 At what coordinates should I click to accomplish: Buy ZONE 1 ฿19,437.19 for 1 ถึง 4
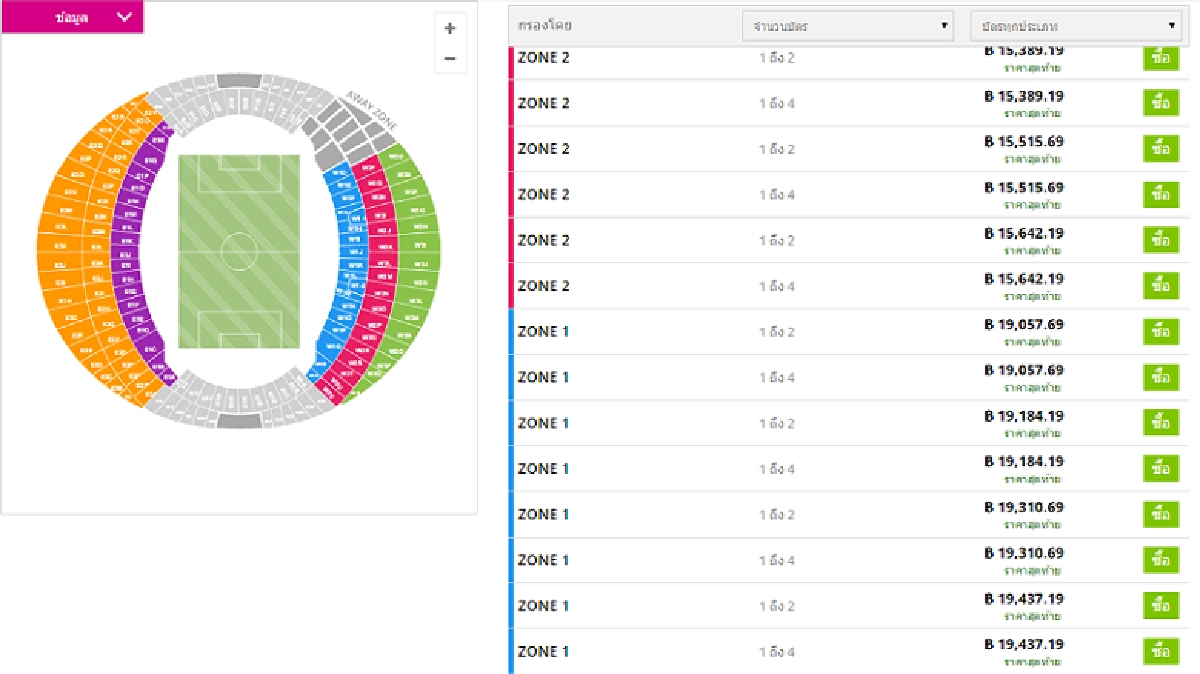point(1160,652)
